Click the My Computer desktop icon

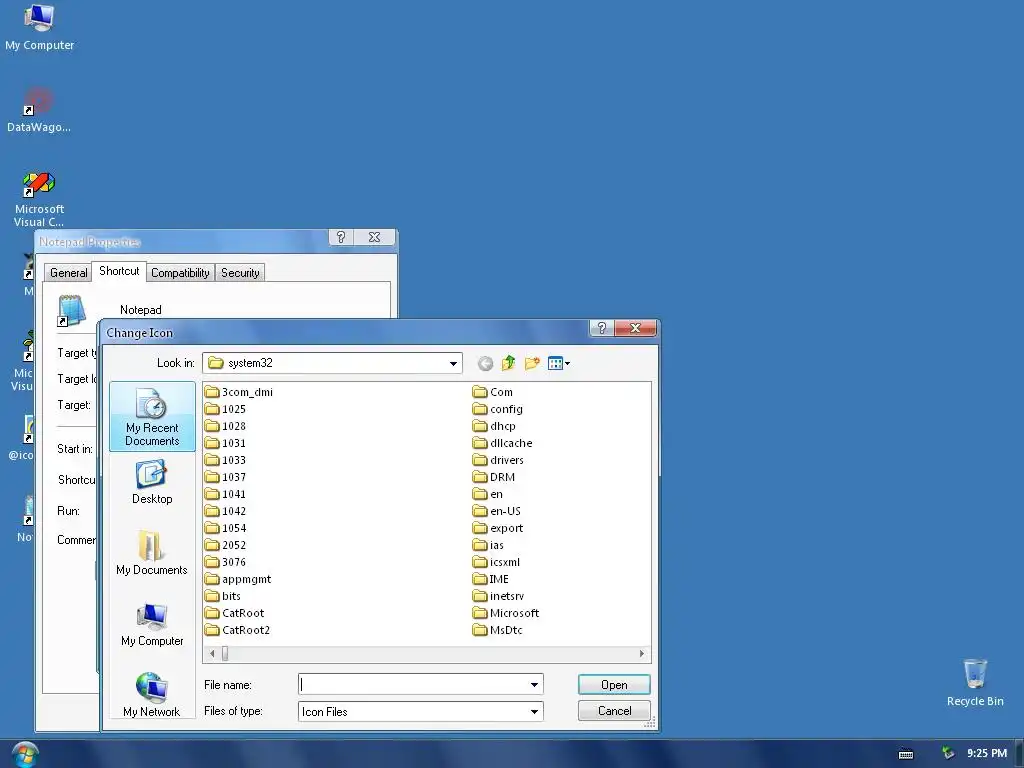(39, 27)
